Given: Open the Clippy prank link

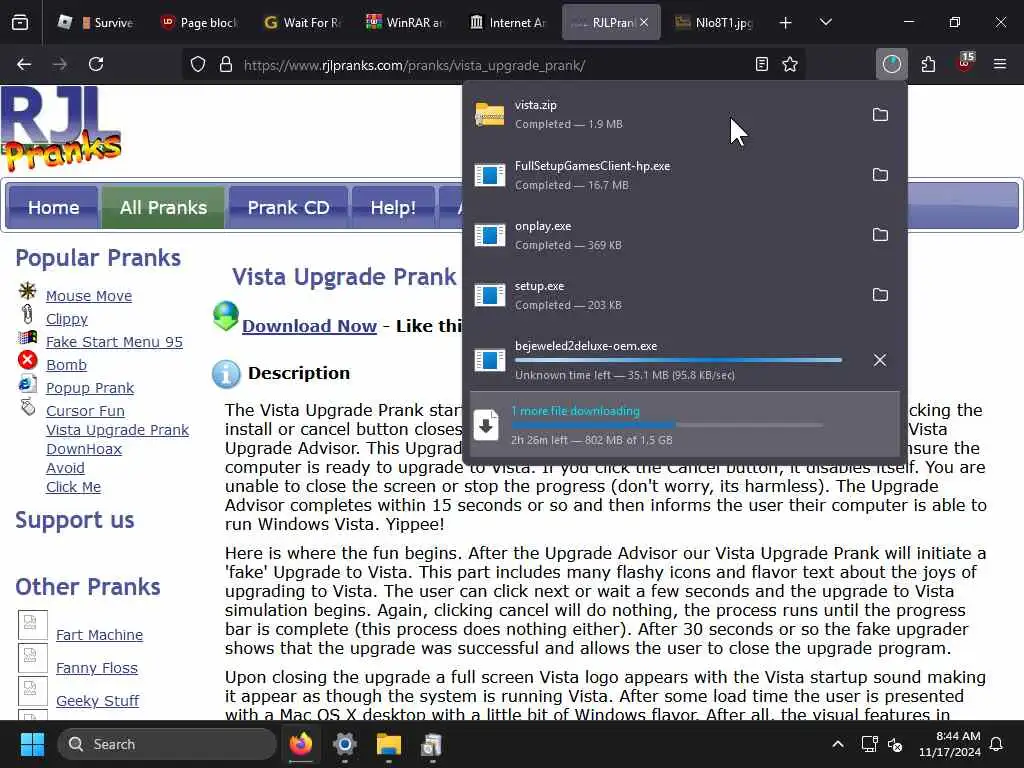Looking at the screenshot, I should point(67,319).
